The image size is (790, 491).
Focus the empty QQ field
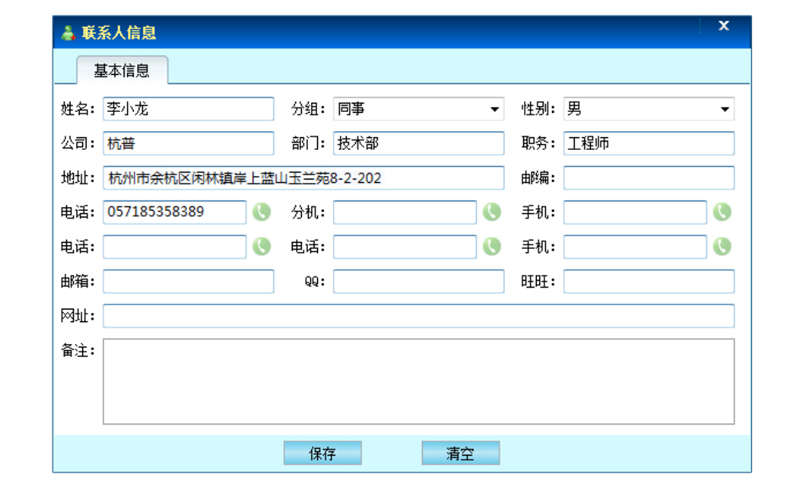(418, 281)
